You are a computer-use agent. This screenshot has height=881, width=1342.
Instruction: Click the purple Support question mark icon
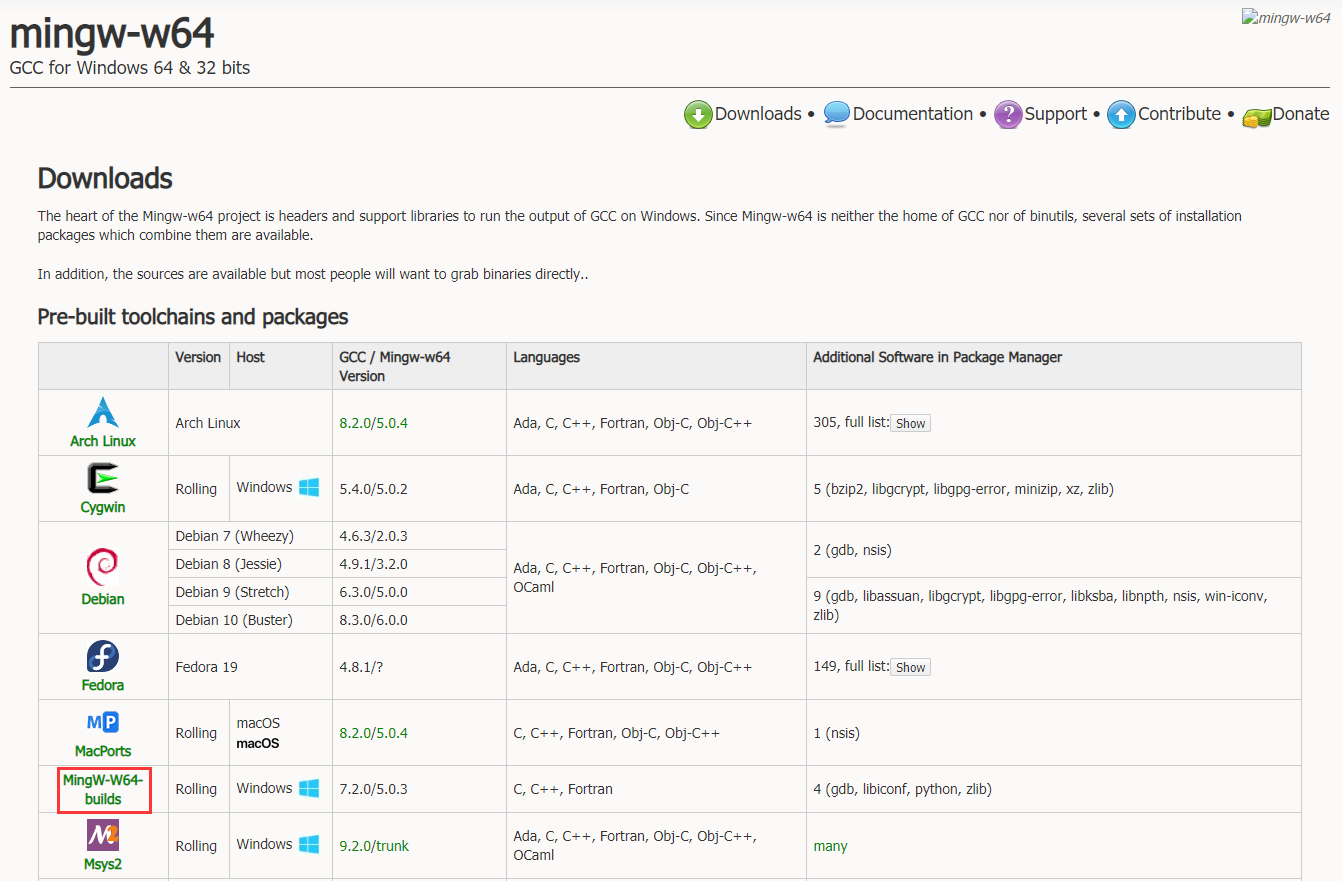point(1007,114)
